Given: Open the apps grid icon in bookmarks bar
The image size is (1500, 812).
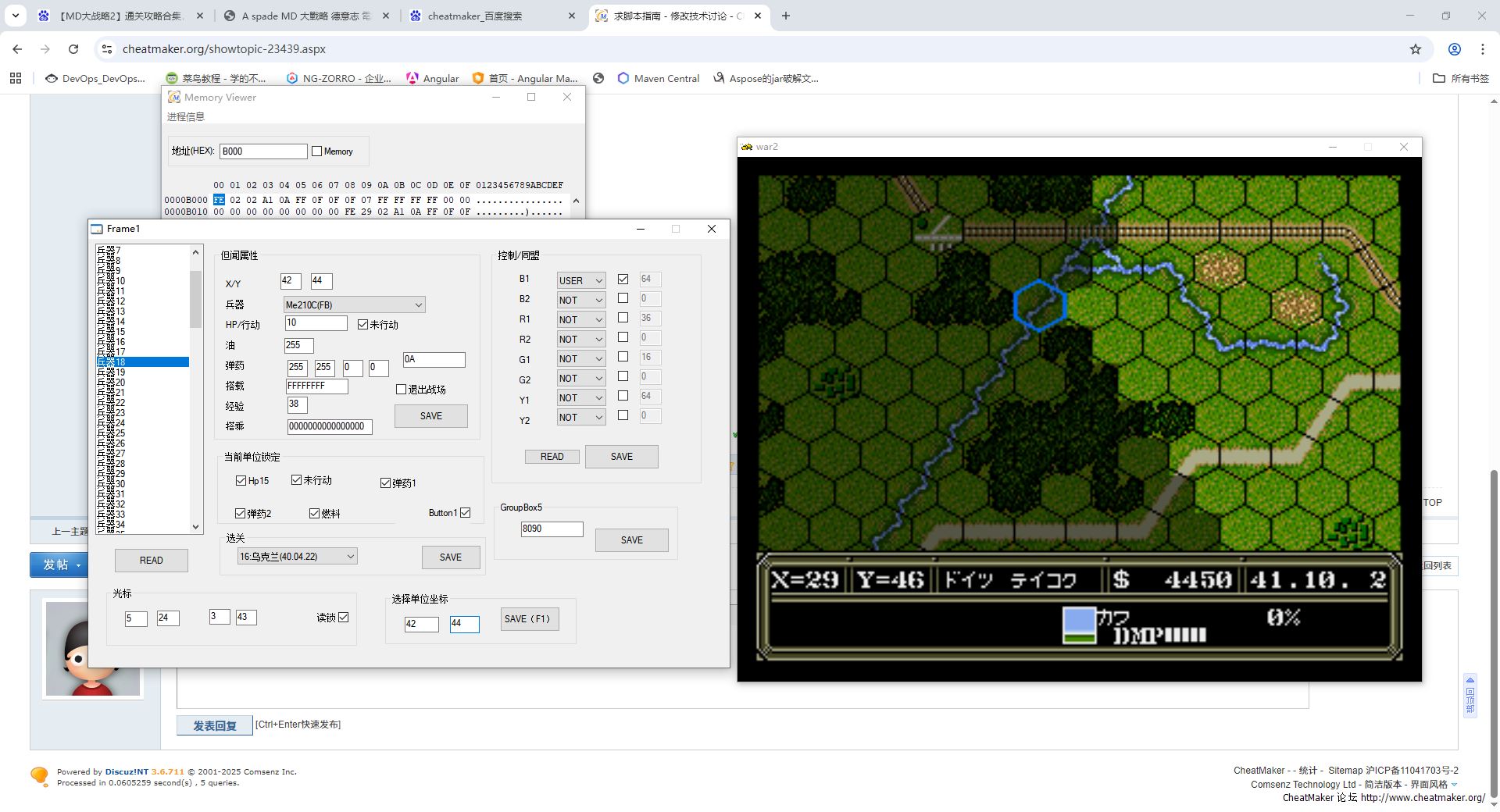Looking at the screenshot, I should click(16, 78).
